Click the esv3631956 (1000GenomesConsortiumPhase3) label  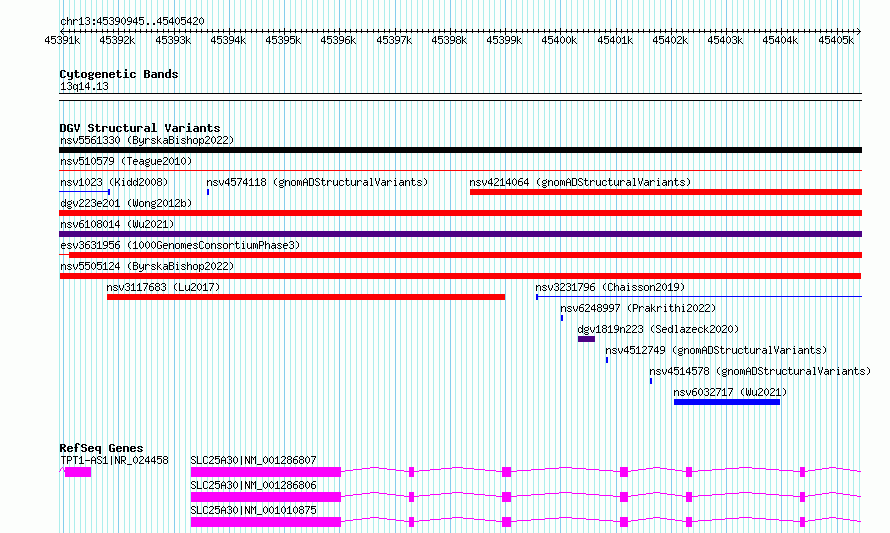point(180,245)
